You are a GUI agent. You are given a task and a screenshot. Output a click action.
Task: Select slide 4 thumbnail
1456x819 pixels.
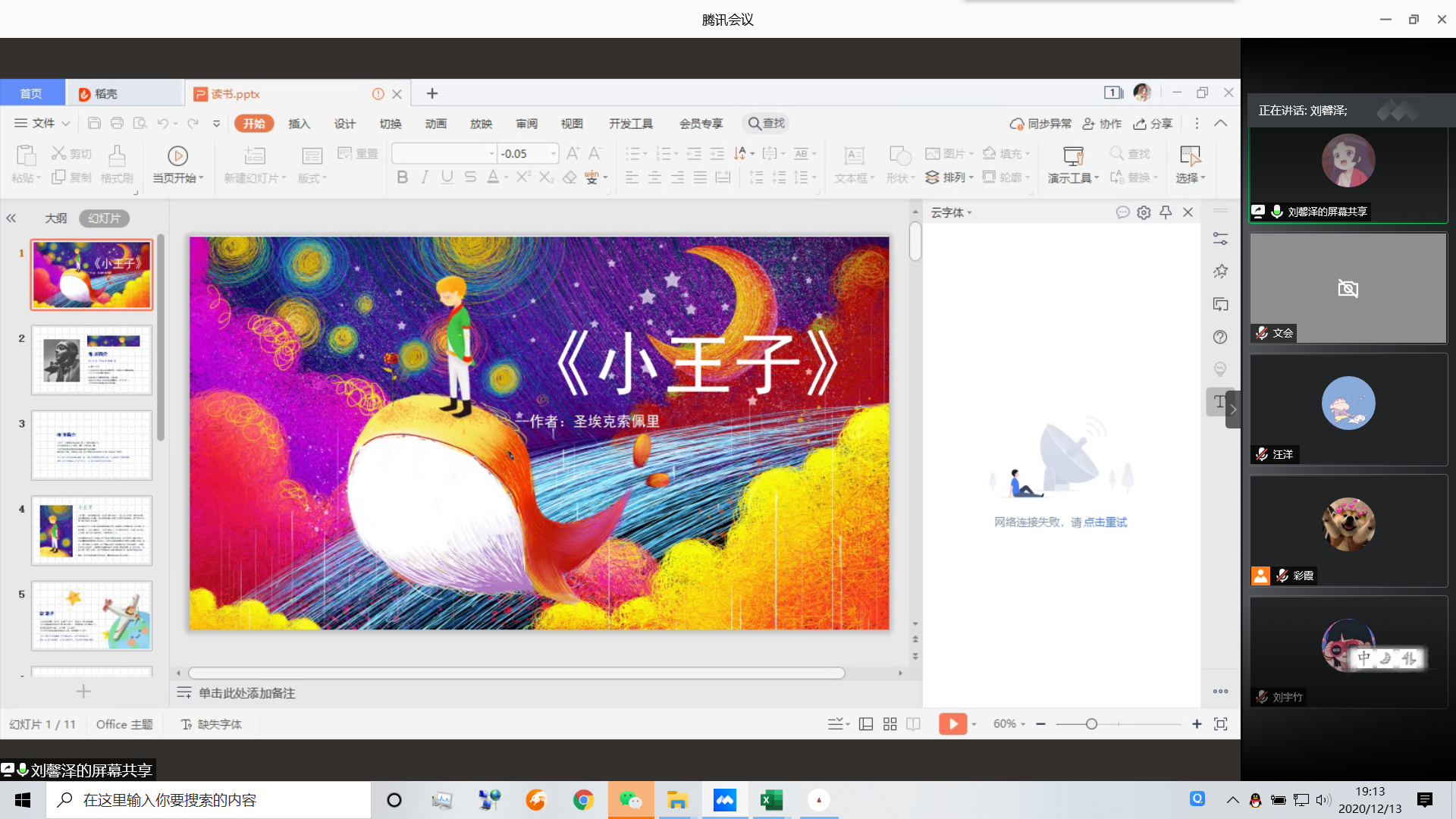coord(92,530)
